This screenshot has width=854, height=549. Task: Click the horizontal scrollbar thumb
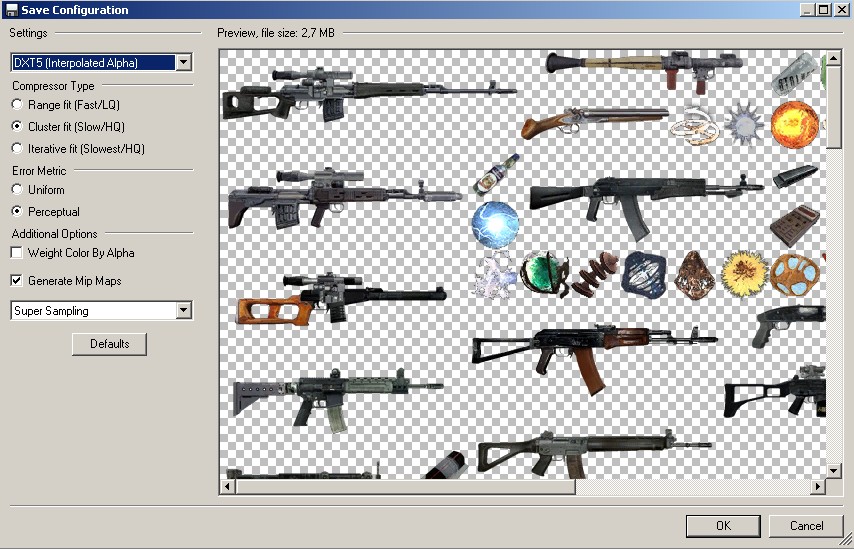[405, 486]
